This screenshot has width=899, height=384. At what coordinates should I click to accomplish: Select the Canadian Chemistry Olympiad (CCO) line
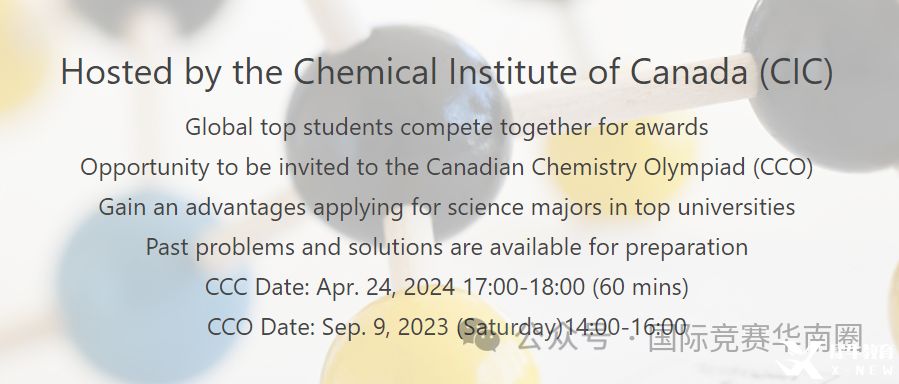pyautogui.click(x=447, y=167)
